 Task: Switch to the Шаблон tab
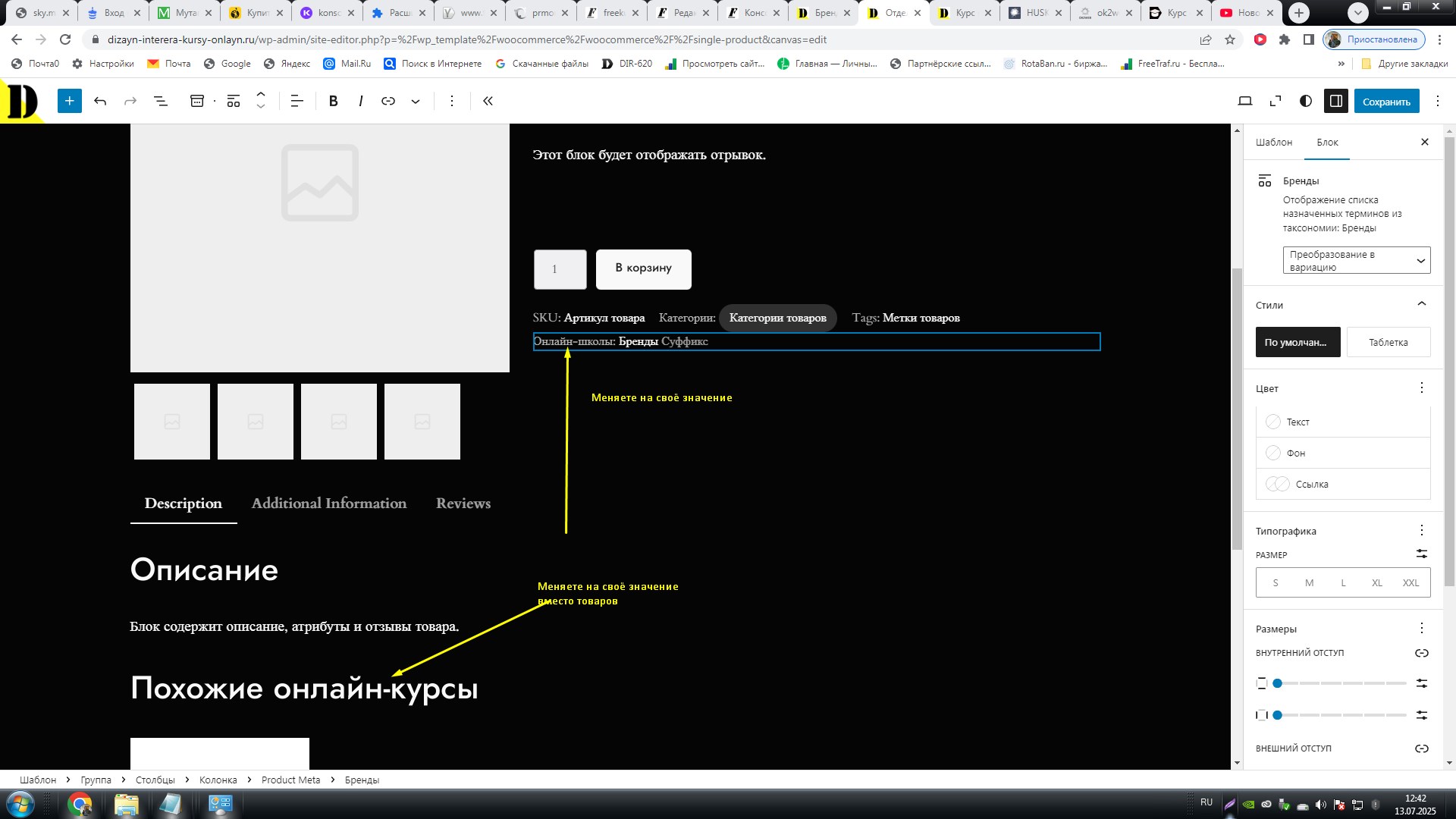coord(1273,142)
